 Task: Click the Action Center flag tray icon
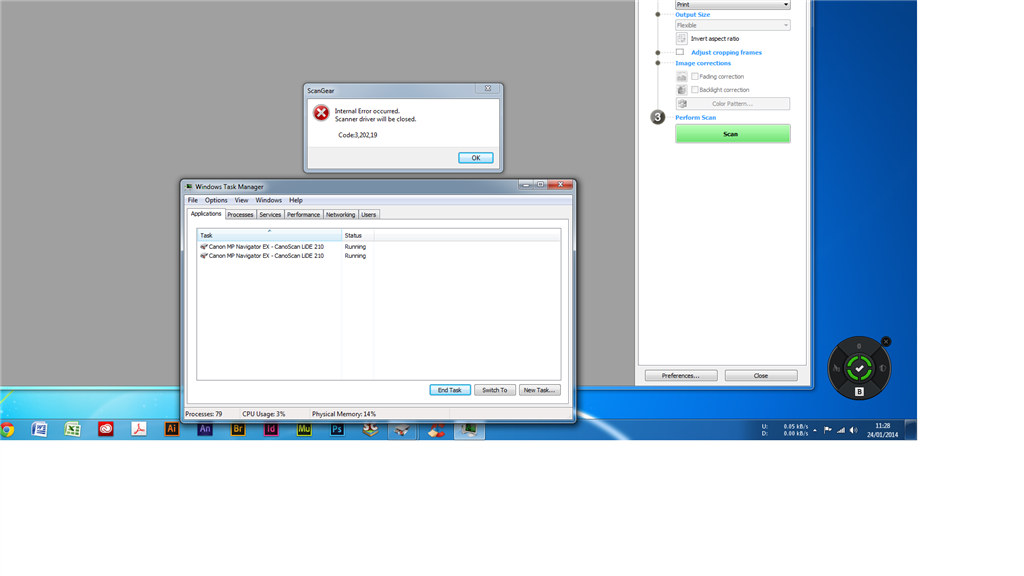pyautogui.click(x=828, y=430)
